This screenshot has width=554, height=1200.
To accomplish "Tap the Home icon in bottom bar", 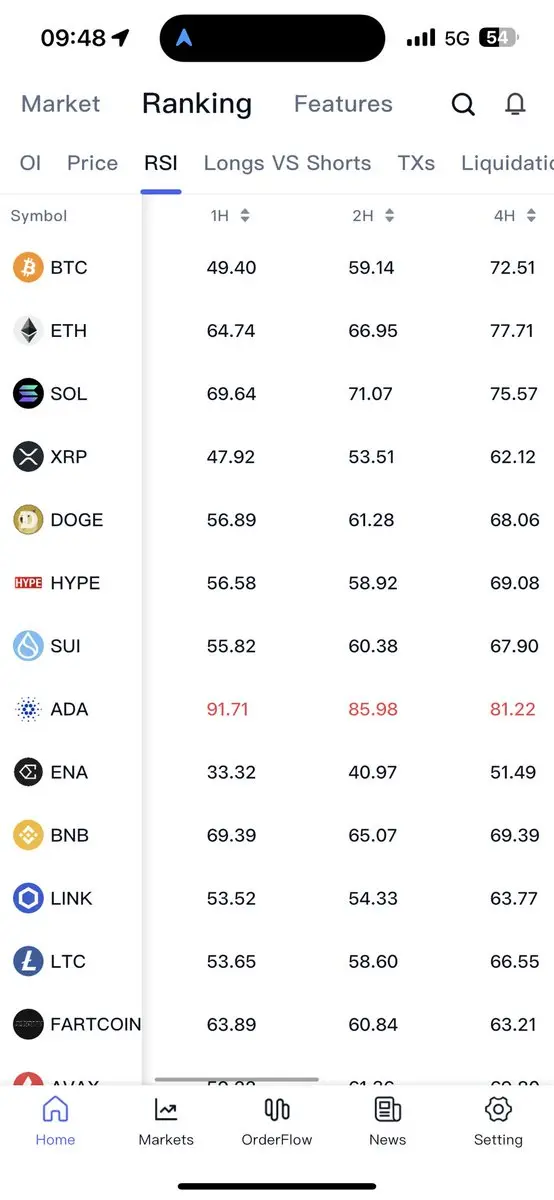I will tap(55, 1109).
